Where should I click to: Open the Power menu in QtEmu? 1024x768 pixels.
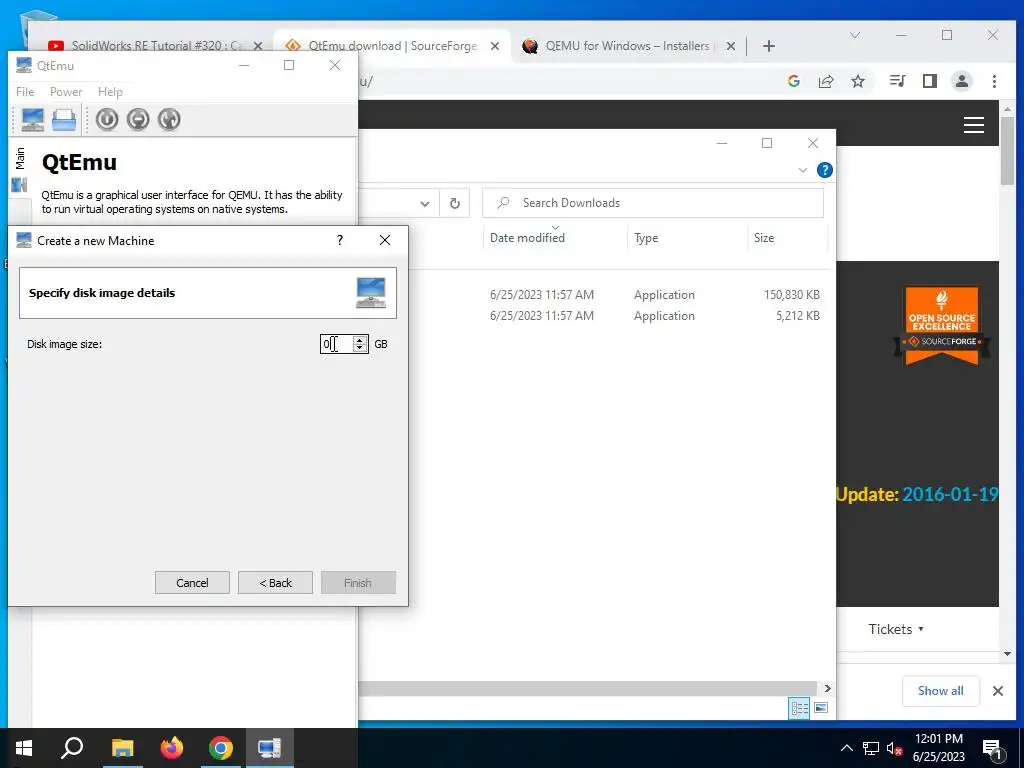[66, 92]
